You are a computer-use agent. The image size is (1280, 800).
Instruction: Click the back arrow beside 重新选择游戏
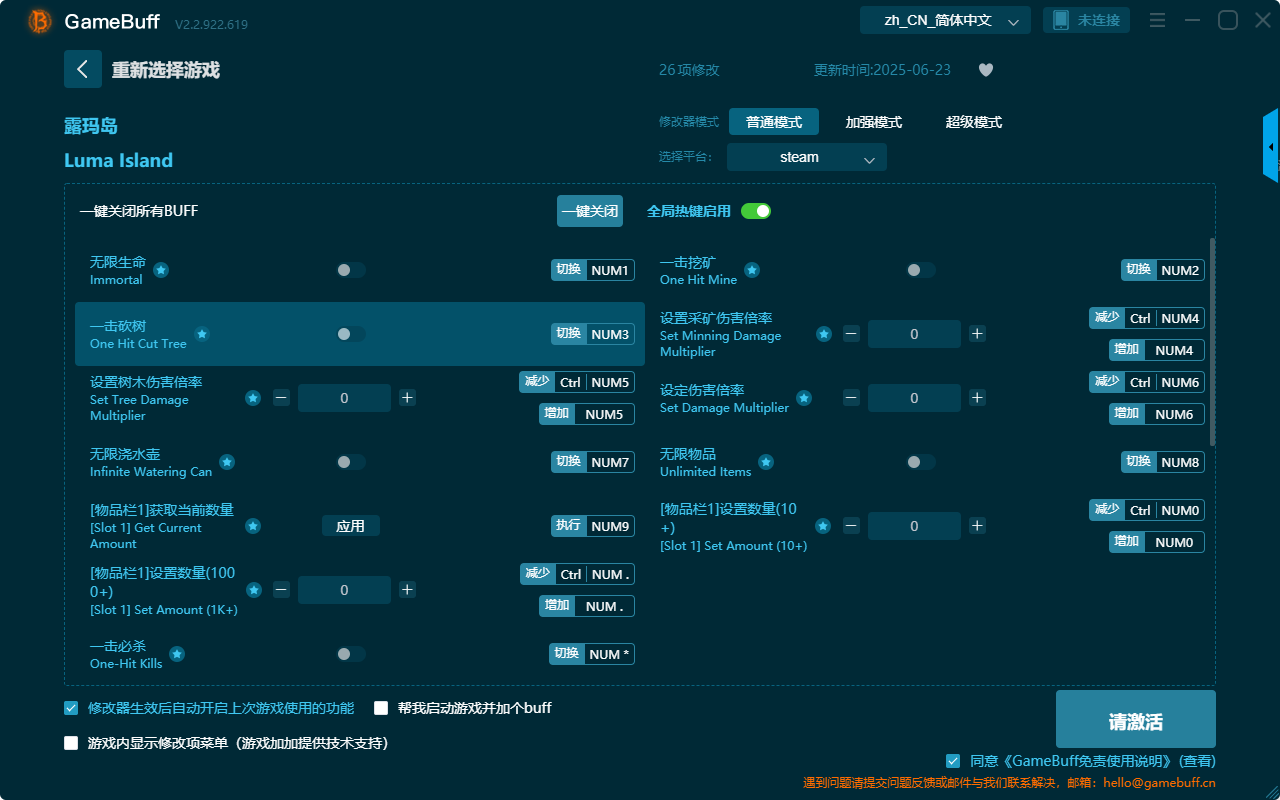point(83,68)
